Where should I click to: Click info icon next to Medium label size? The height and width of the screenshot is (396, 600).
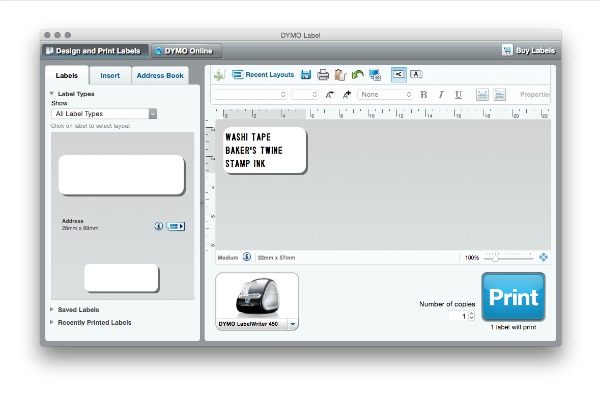tap(247, 257)
